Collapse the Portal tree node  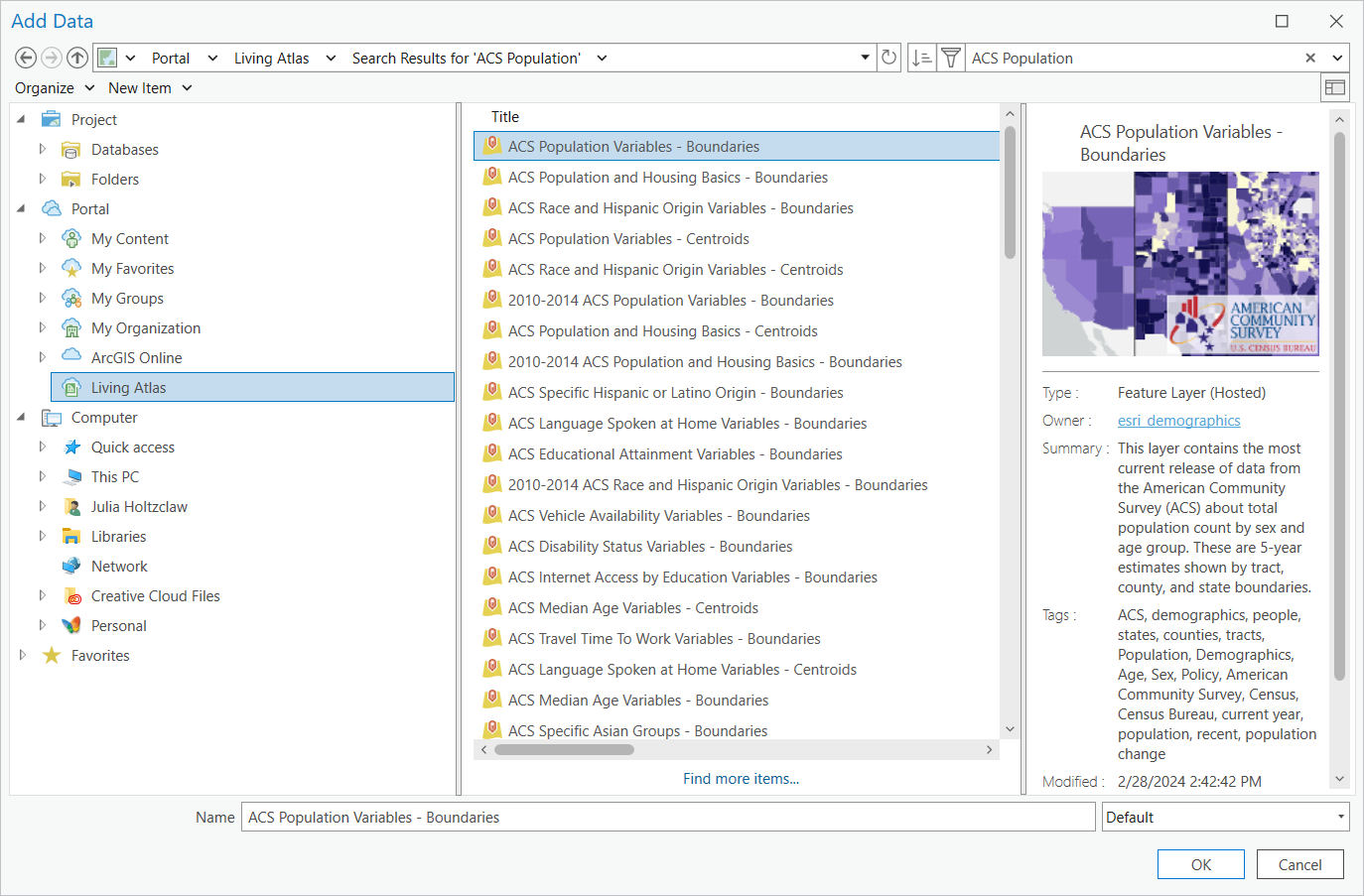click(21, 209)
